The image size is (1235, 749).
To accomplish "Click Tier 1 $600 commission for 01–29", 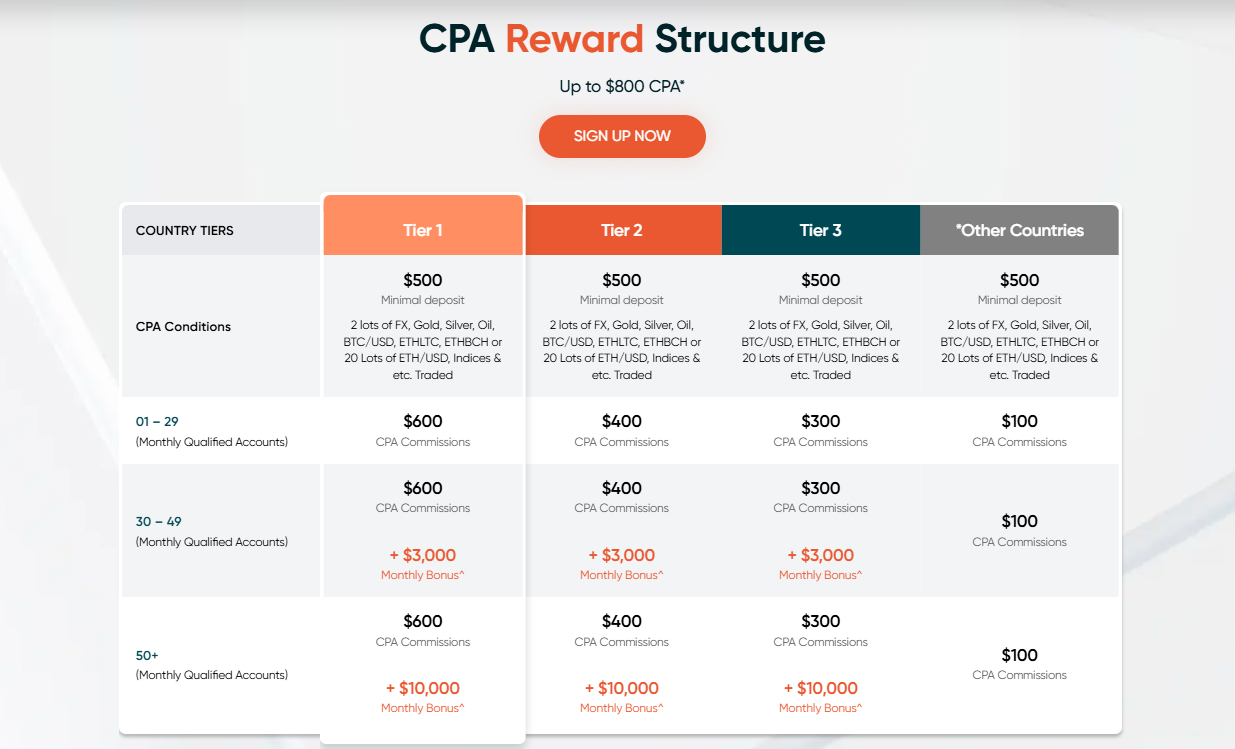I will [423, 422].
